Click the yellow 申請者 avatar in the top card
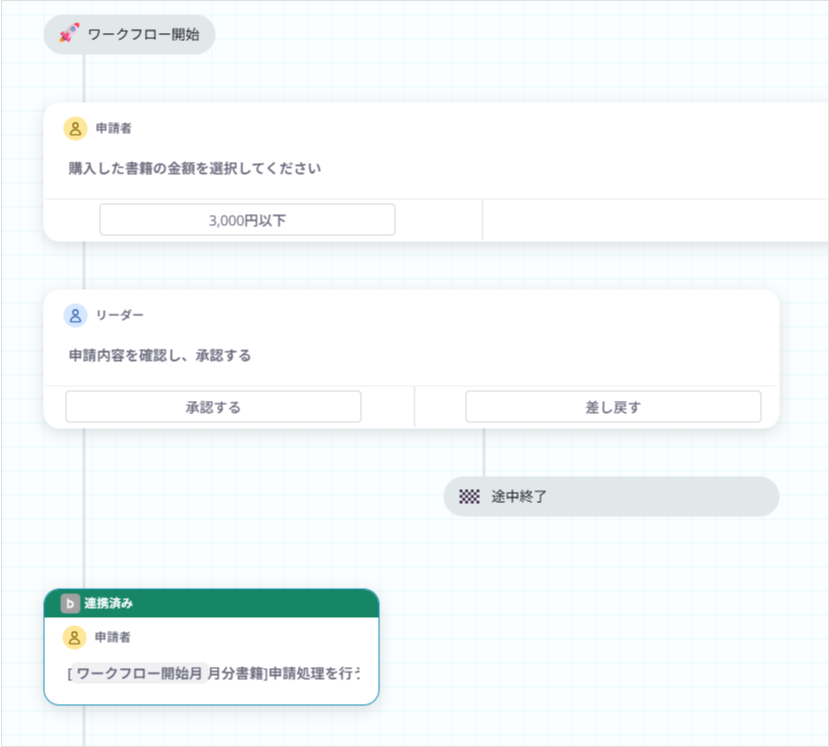829x747 pixels. tap(76, 128)
